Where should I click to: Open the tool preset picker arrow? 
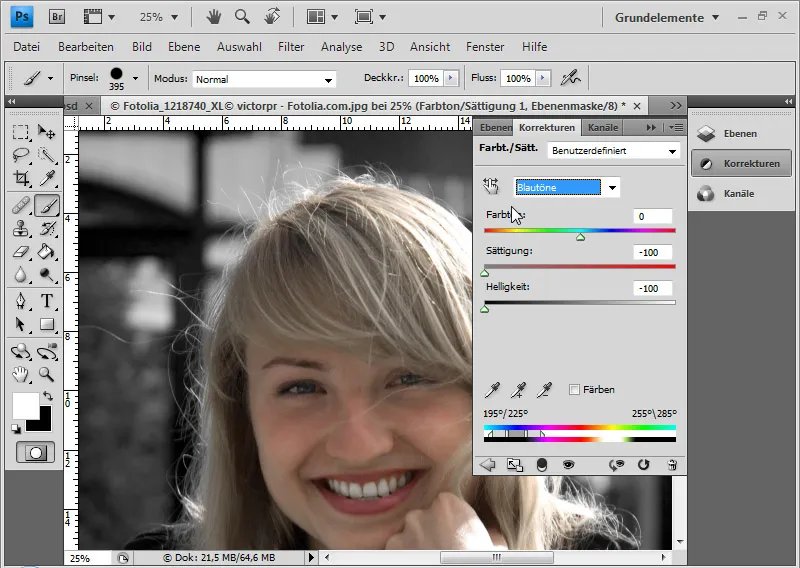50,79
